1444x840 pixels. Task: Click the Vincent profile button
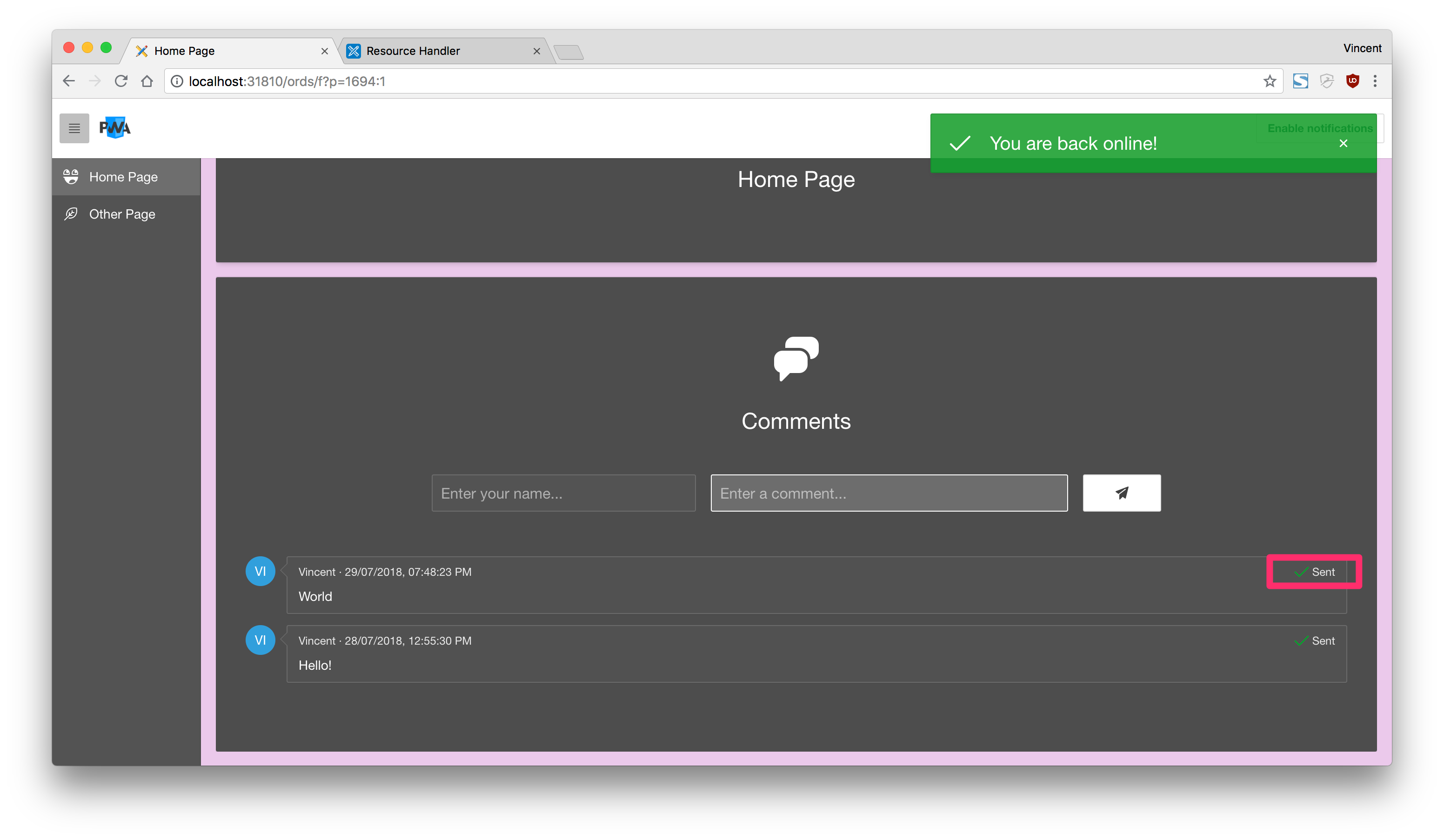pyautogui.click(x=1362, y=48)
